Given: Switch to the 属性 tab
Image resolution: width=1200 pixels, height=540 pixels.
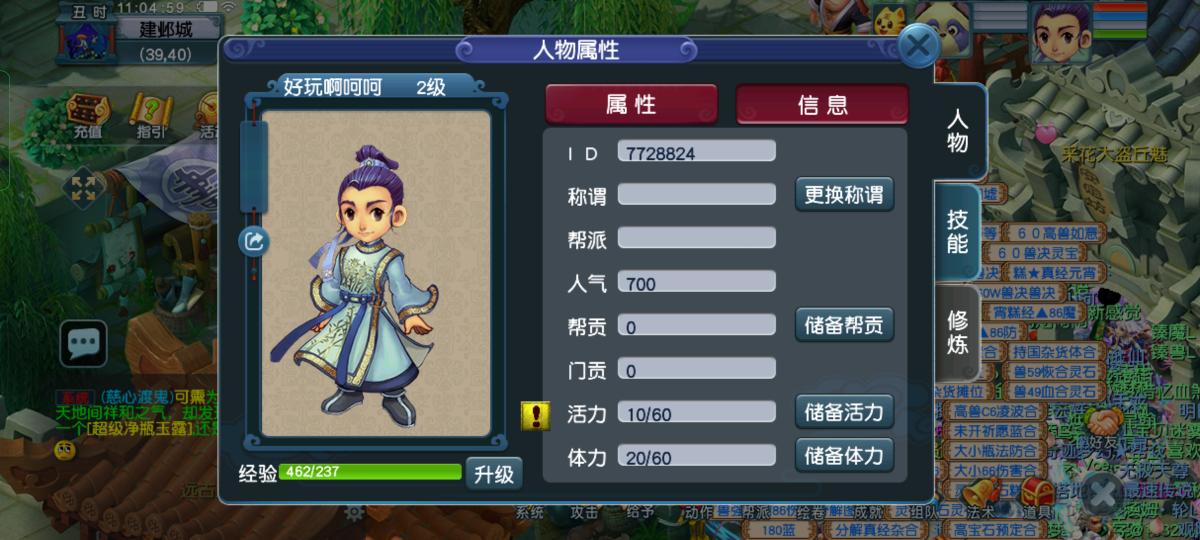Looking at the screenshot, I should click(x=631, y=105).
